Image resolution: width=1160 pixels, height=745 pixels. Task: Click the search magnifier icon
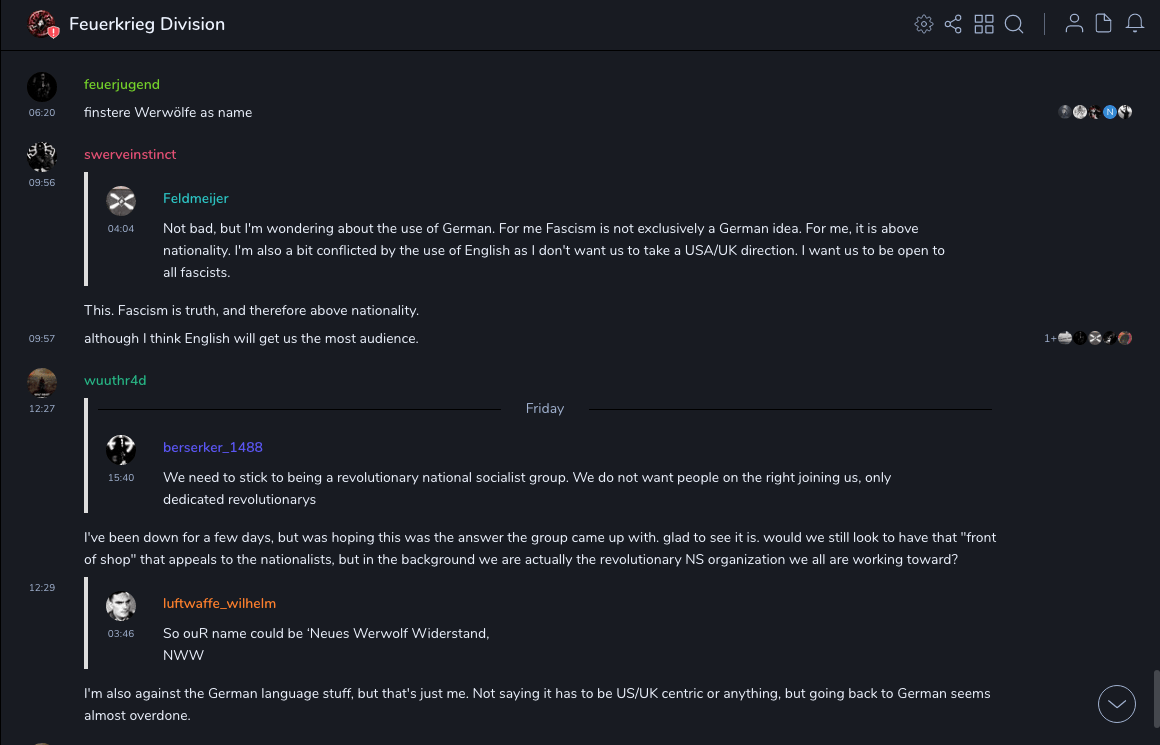(1014, 24)
